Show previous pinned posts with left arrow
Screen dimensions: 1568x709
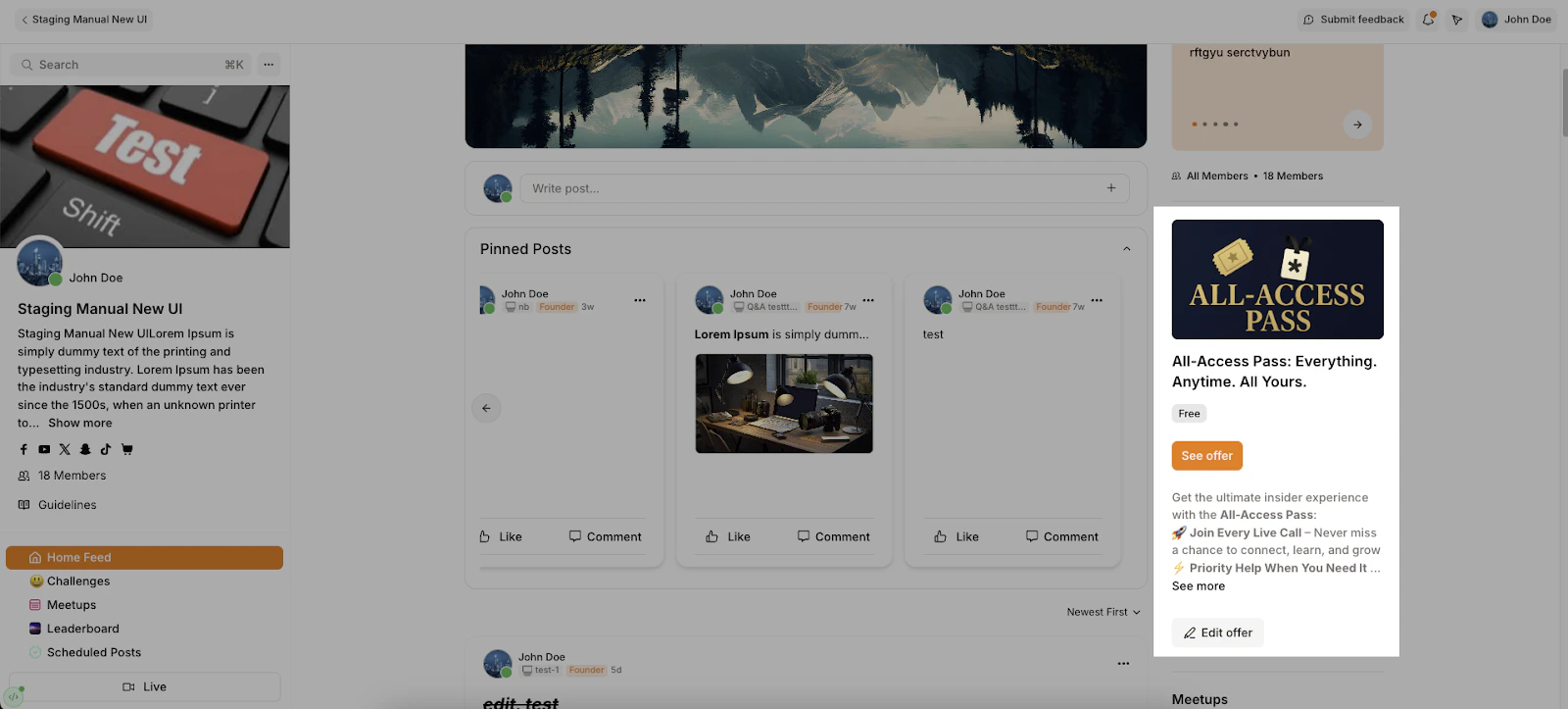[x=486, y=408]
